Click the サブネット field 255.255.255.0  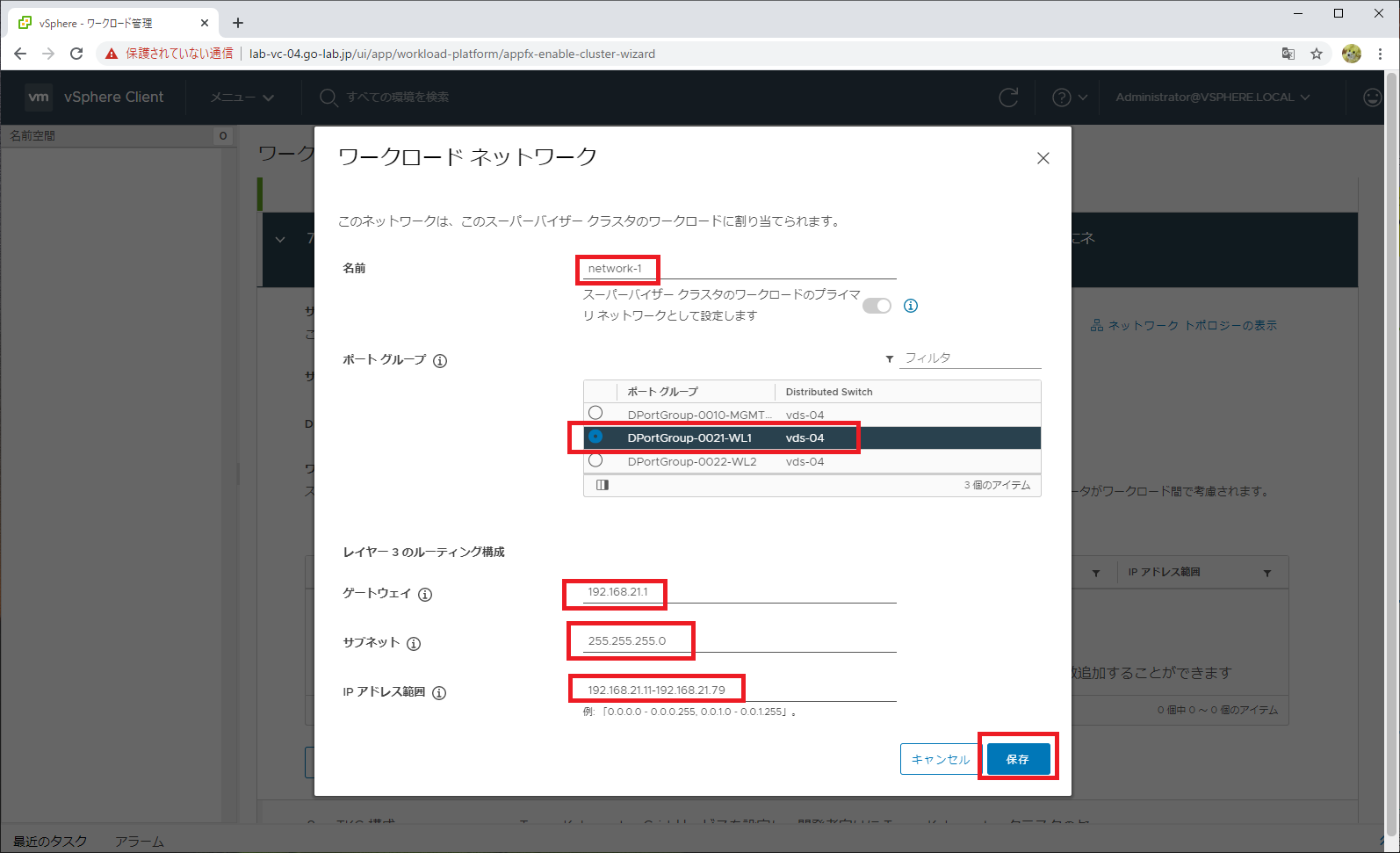pos(740,641)
